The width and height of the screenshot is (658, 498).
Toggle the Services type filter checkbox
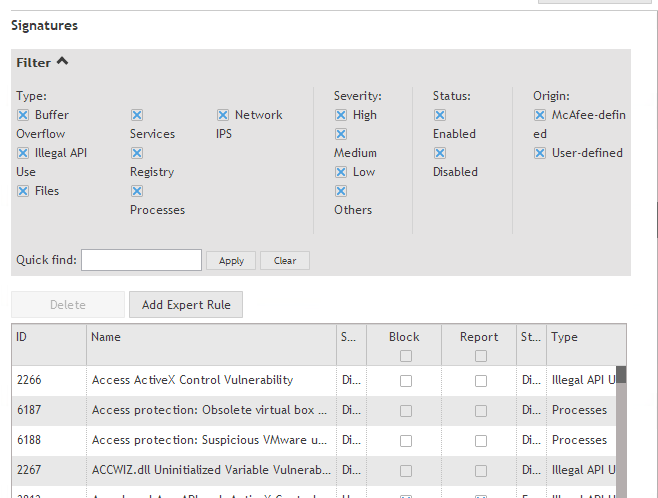pos(137,115)
